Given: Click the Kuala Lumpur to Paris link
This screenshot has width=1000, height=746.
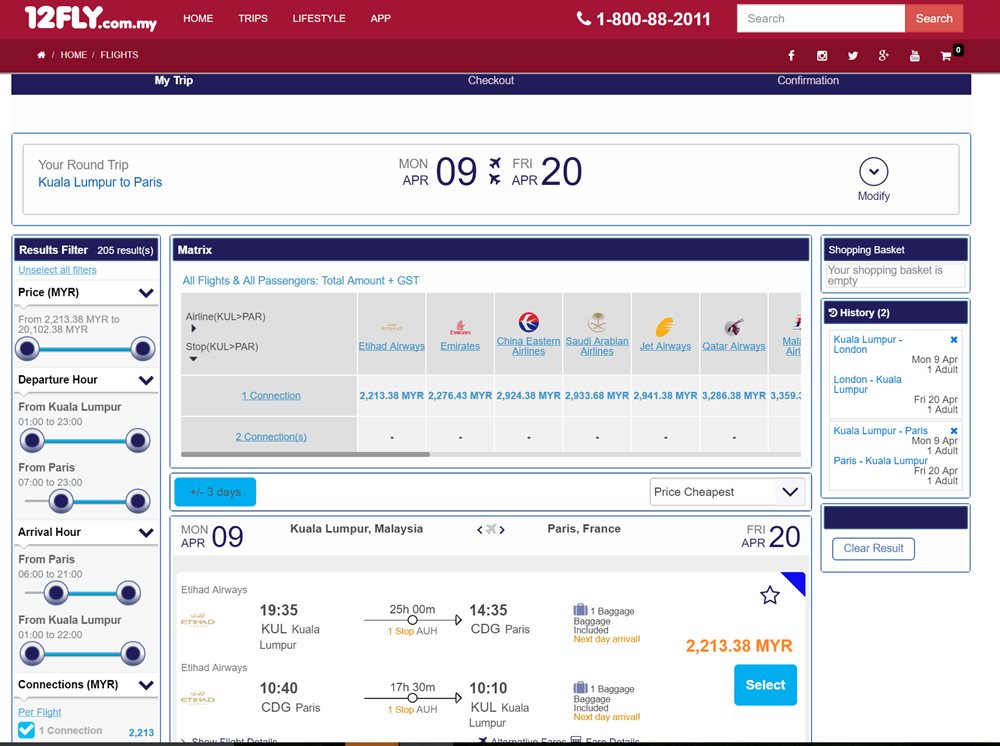Looking at the screenshot, I should pyautogui.click(x=100, y=182).
